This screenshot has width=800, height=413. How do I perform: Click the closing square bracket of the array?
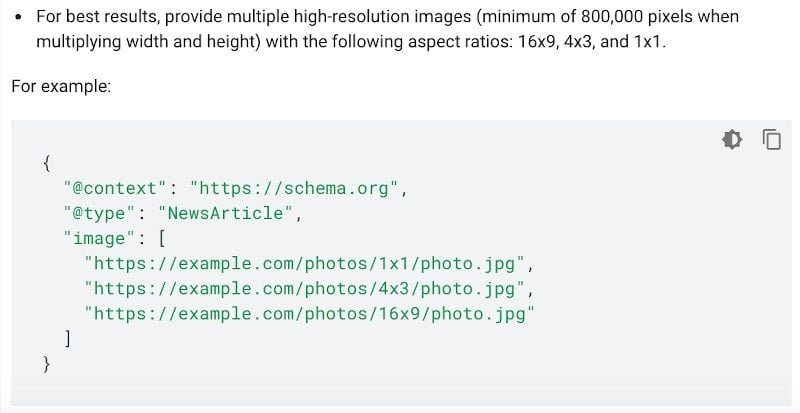pyautogui.click(x=67, y=338)
